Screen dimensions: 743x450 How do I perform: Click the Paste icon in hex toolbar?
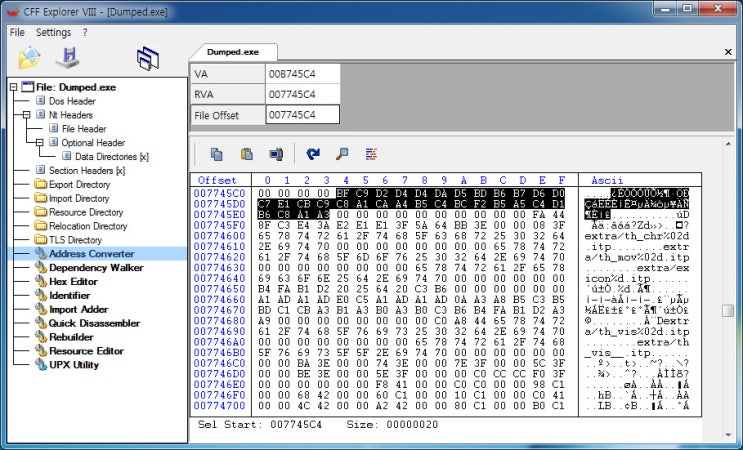(x=245, y=154)
